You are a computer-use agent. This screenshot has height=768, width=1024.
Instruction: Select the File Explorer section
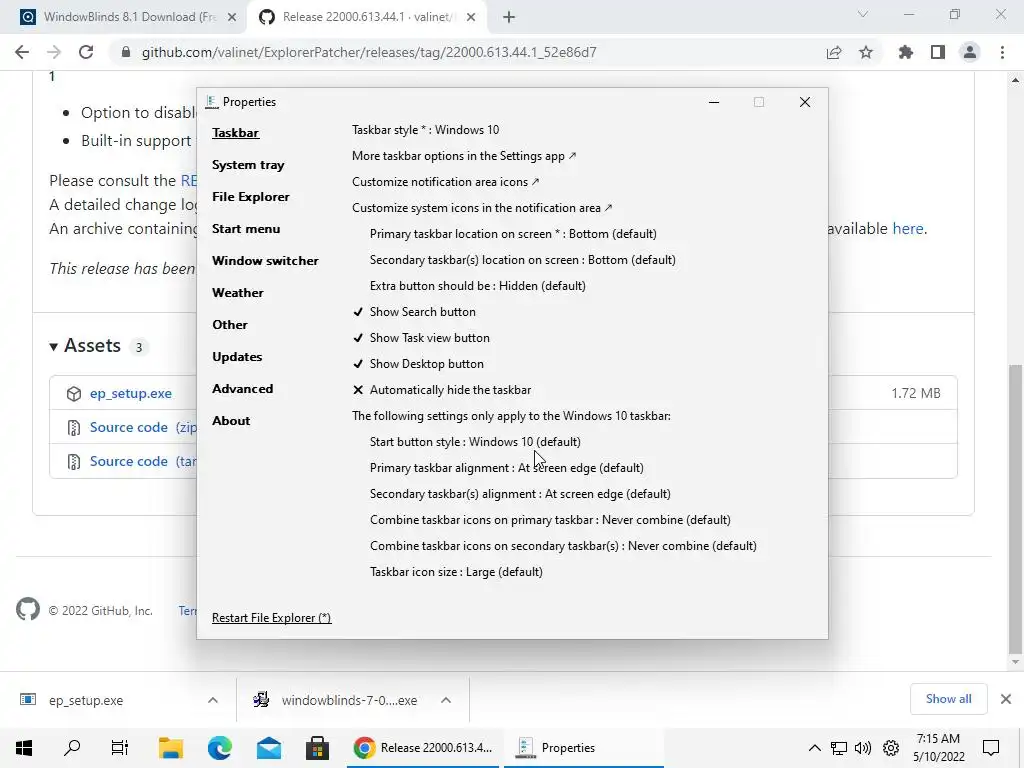[x=251, y=197]
